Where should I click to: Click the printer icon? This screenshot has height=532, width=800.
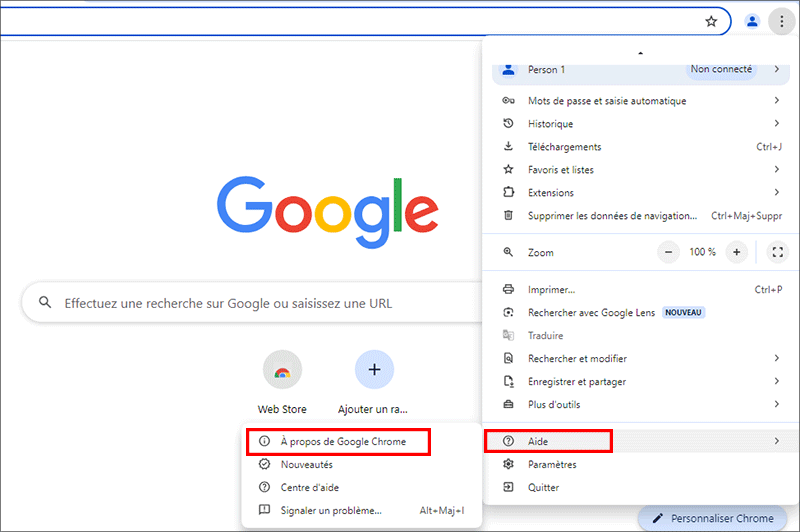508,289
